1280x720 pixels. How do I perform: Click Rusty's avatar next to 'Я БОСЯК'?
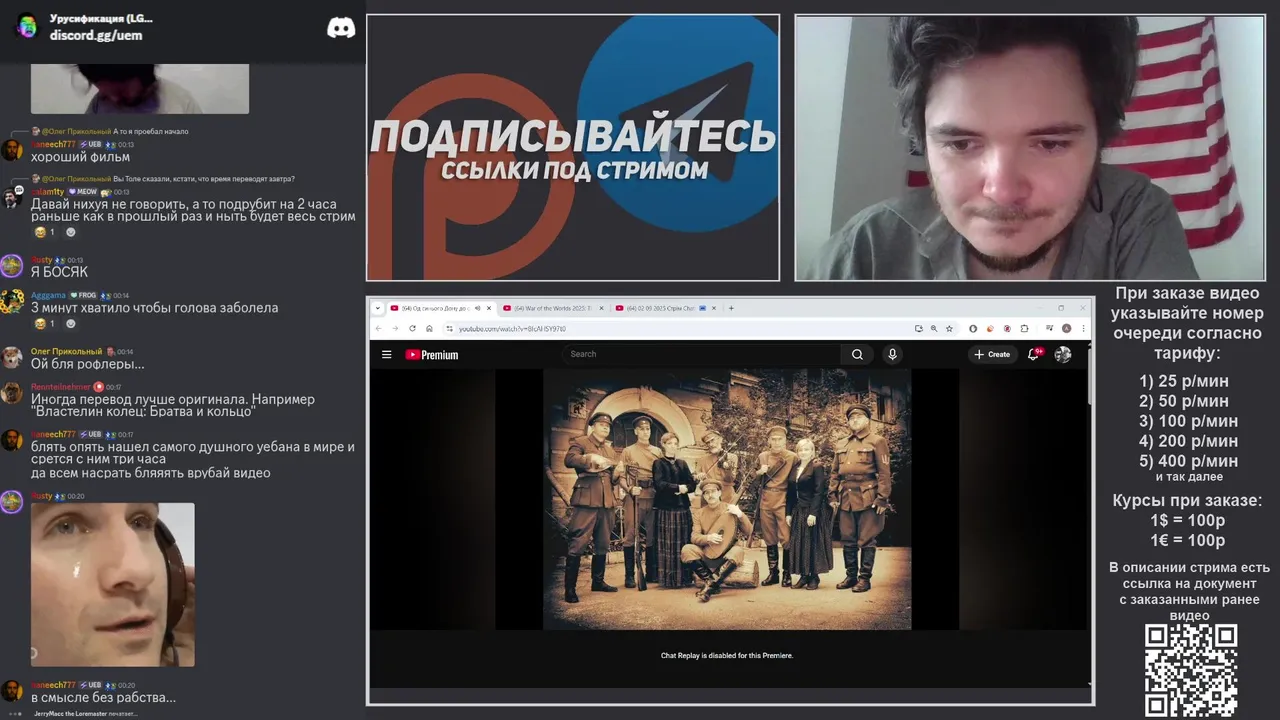pos(11,266)
